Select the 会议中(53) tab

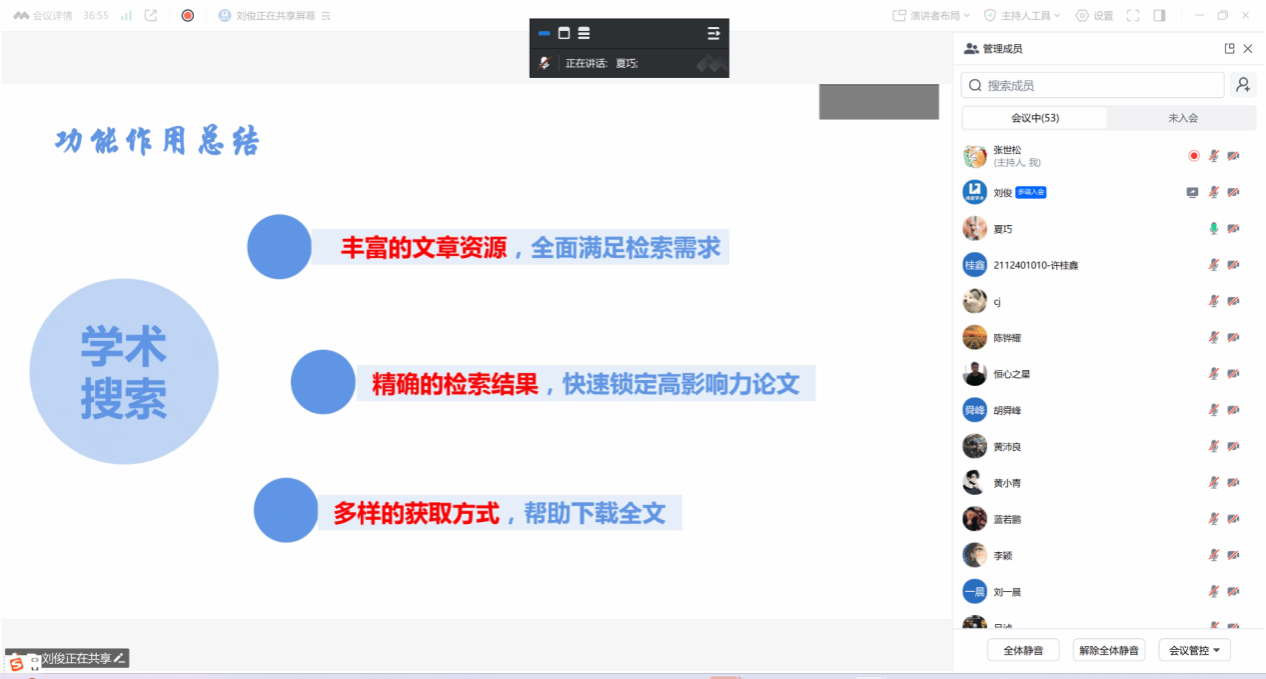[x=1035, y=118]
